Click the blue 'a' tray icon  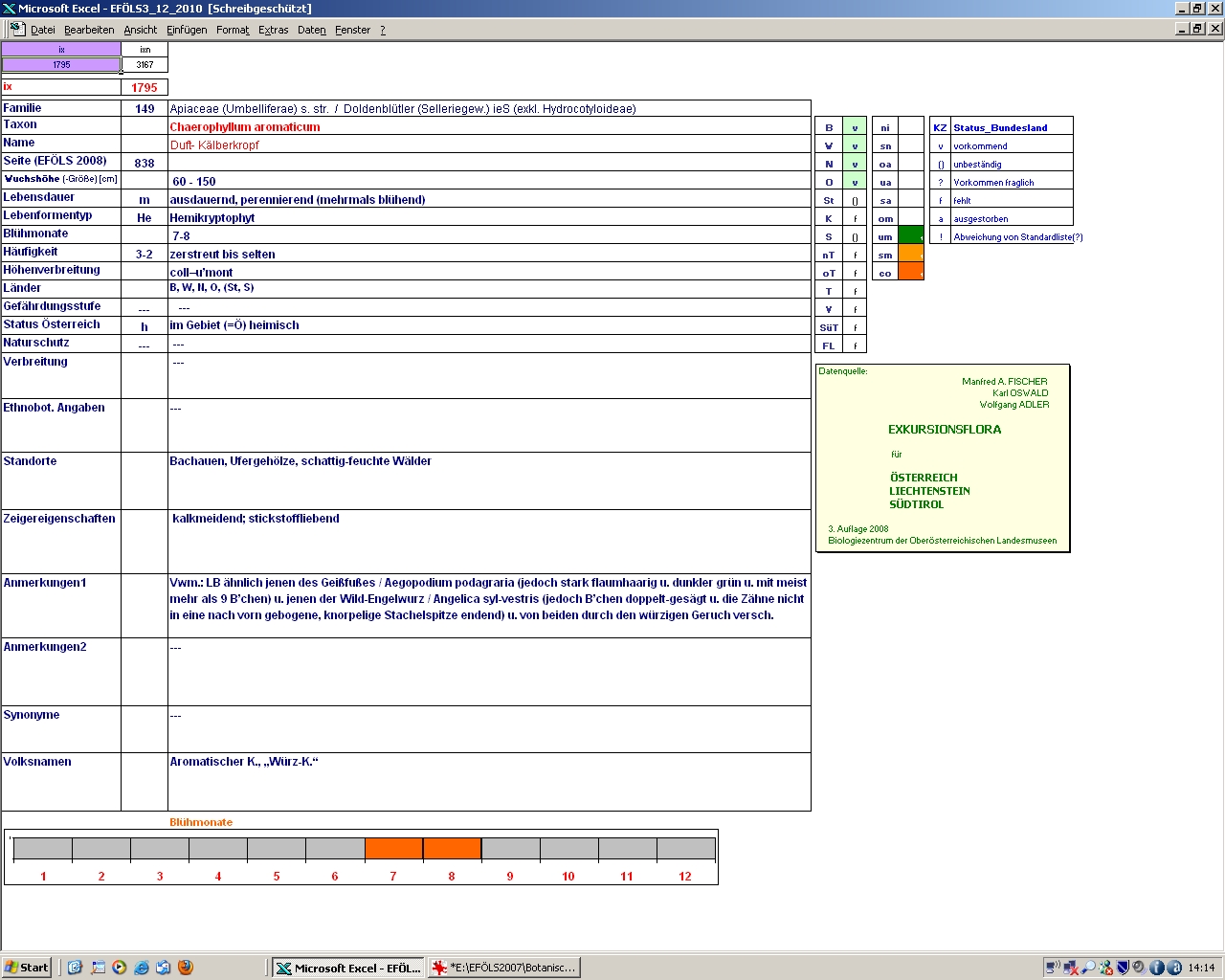pos(1174,968)
